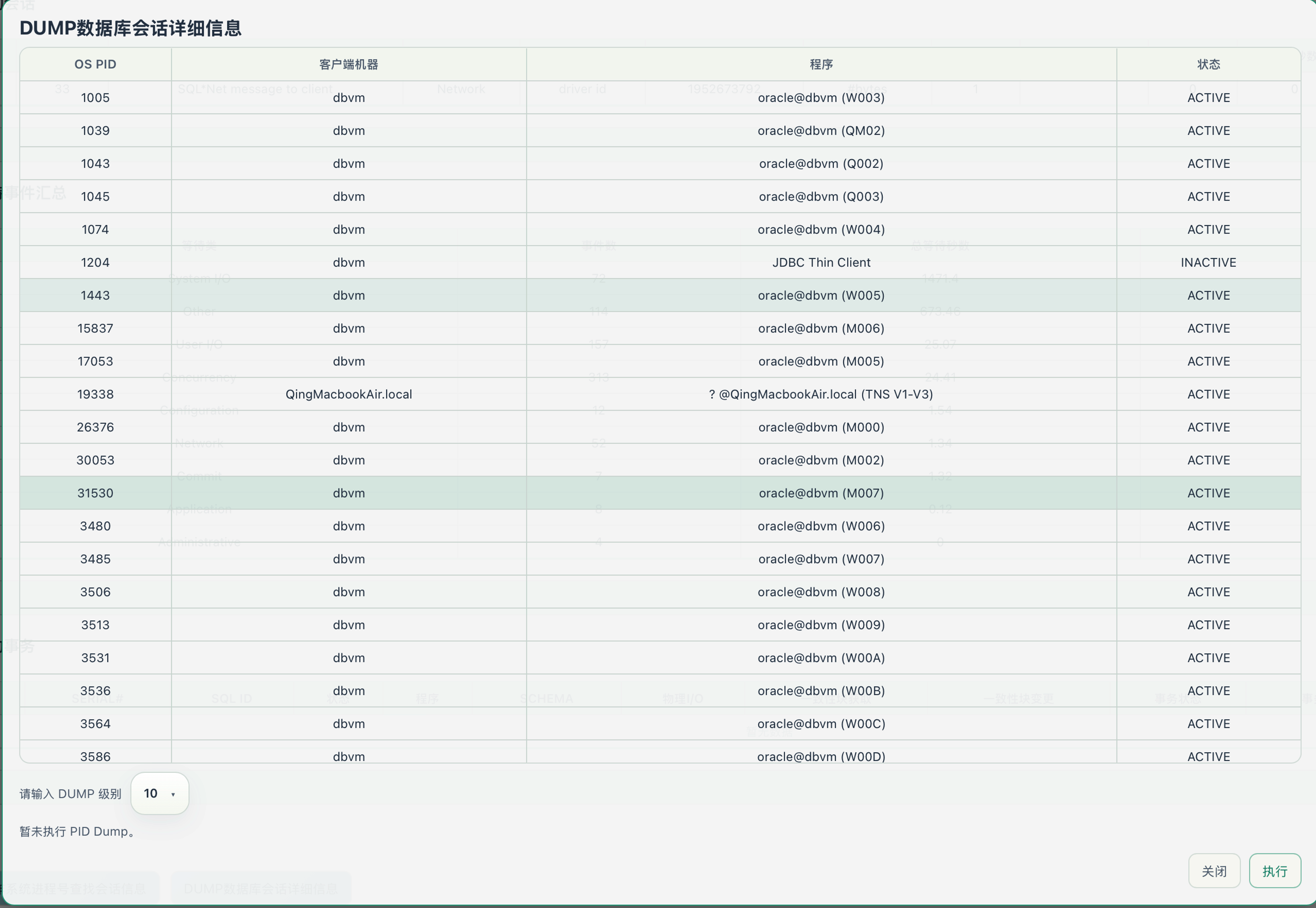Screen dimensions: 1316x908
Task: Click the dbvm client cell in PID 1204 row
Action: click(348, 262)
